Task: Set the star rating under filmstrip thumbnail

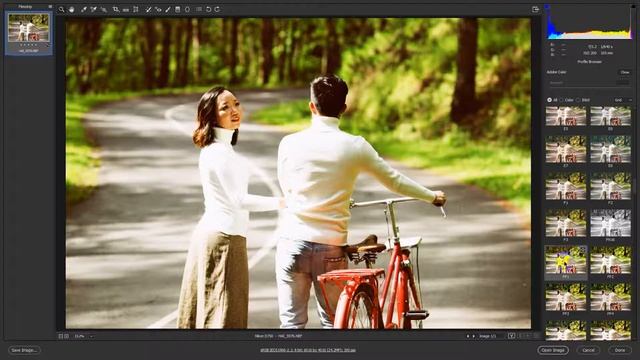Action: 29,45
